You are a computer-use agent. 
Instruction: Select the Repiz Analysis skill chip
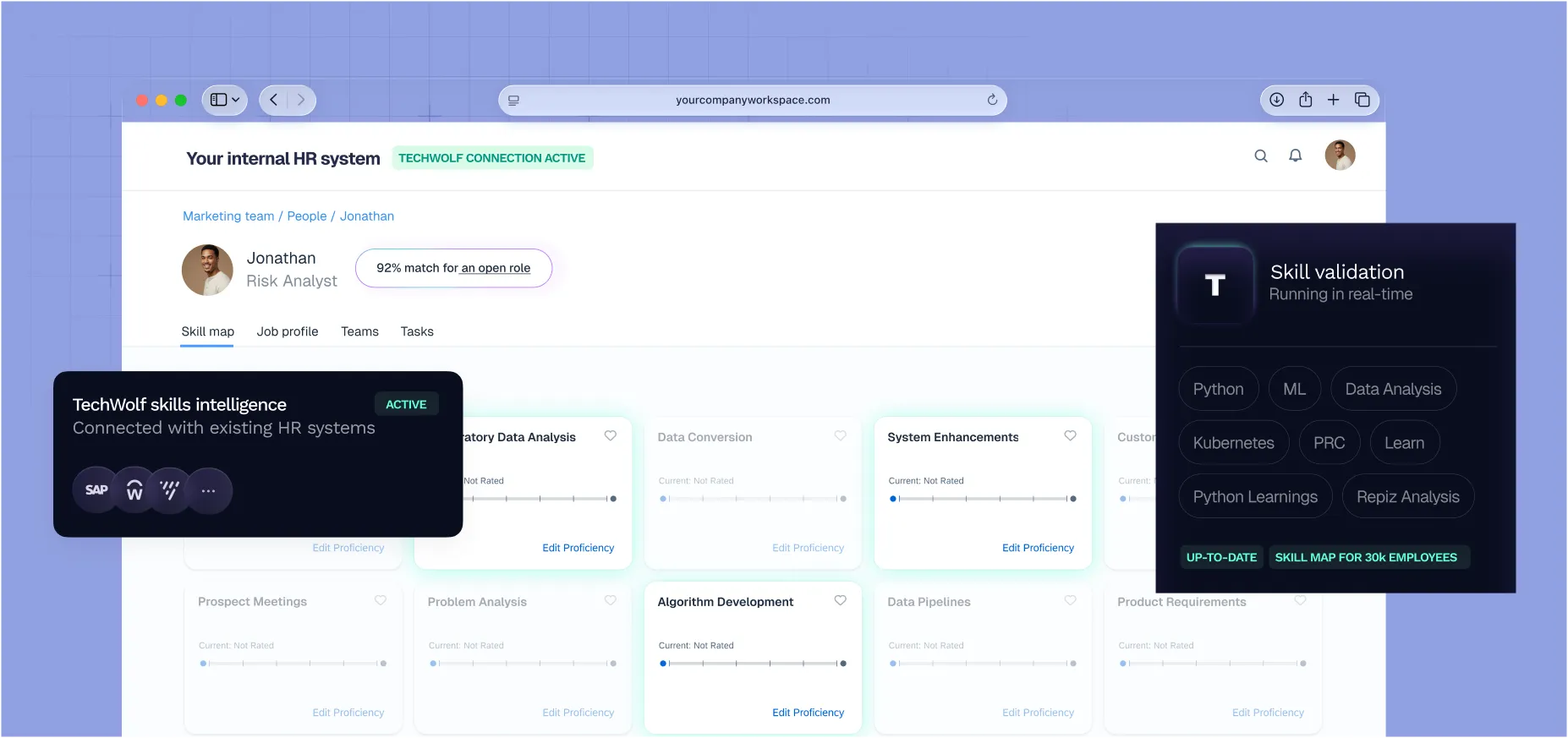coord(1408,497)
